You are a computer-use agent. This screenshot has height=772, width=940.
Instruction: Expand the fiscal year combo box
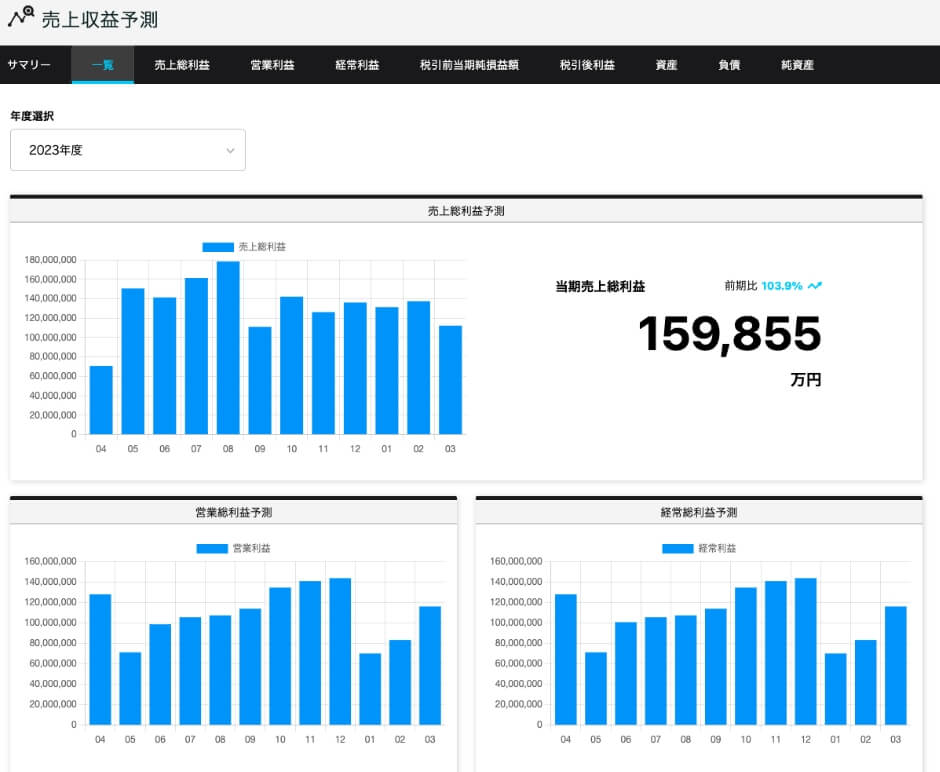[x=127, y=149]
